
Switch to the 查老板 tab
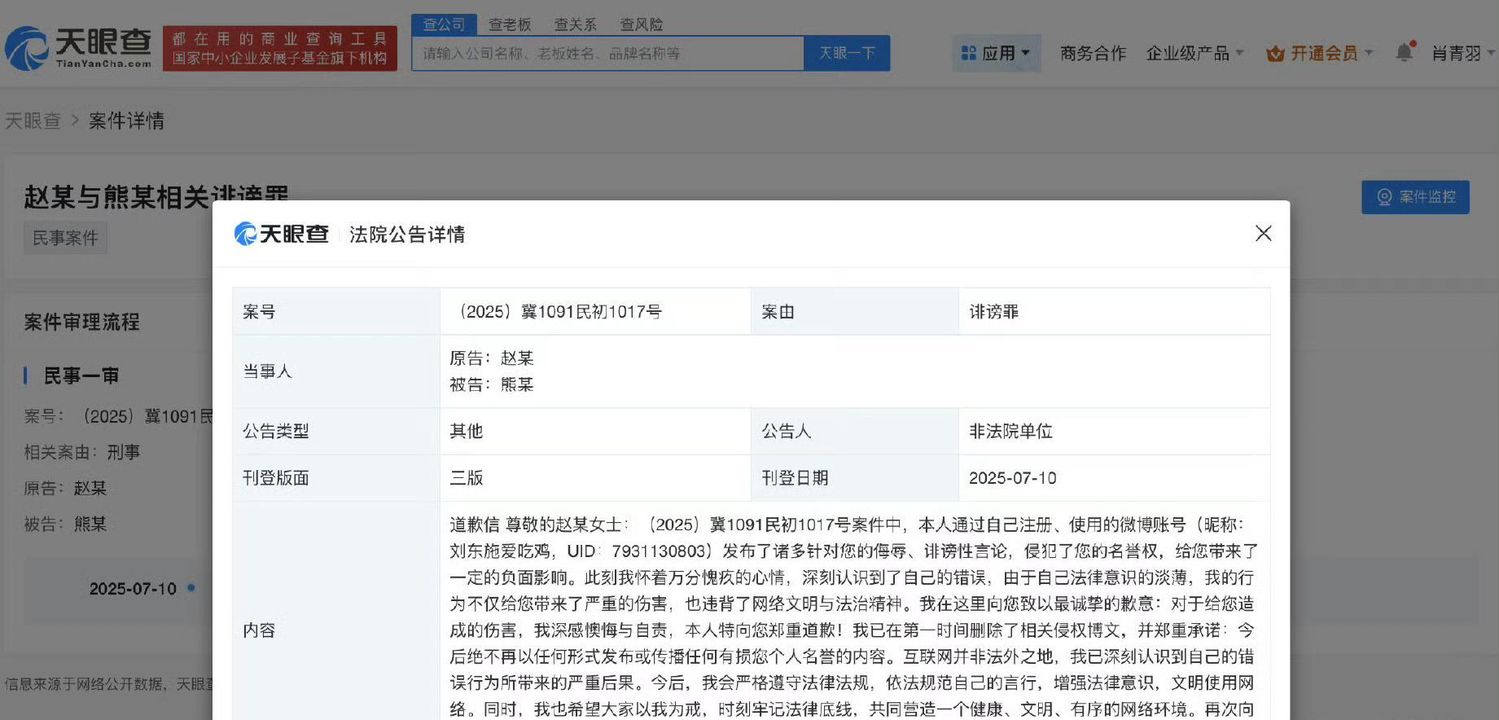[510, 25]
